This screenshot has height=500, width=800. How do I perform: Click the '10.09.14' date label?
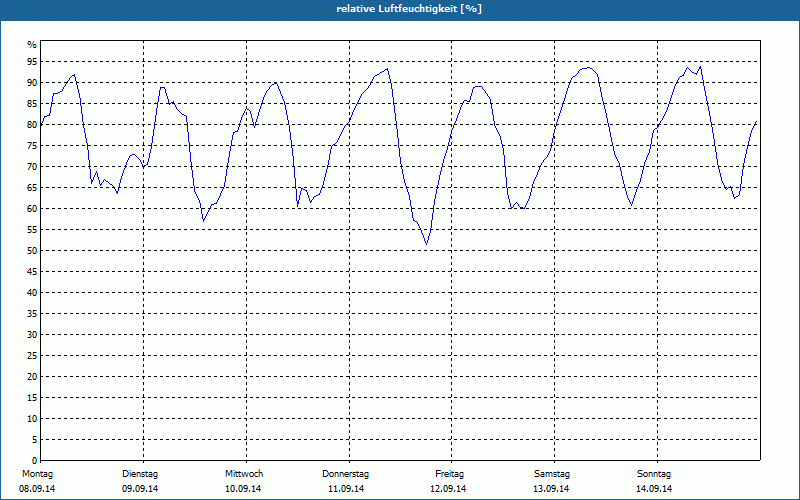coord(243,489)
